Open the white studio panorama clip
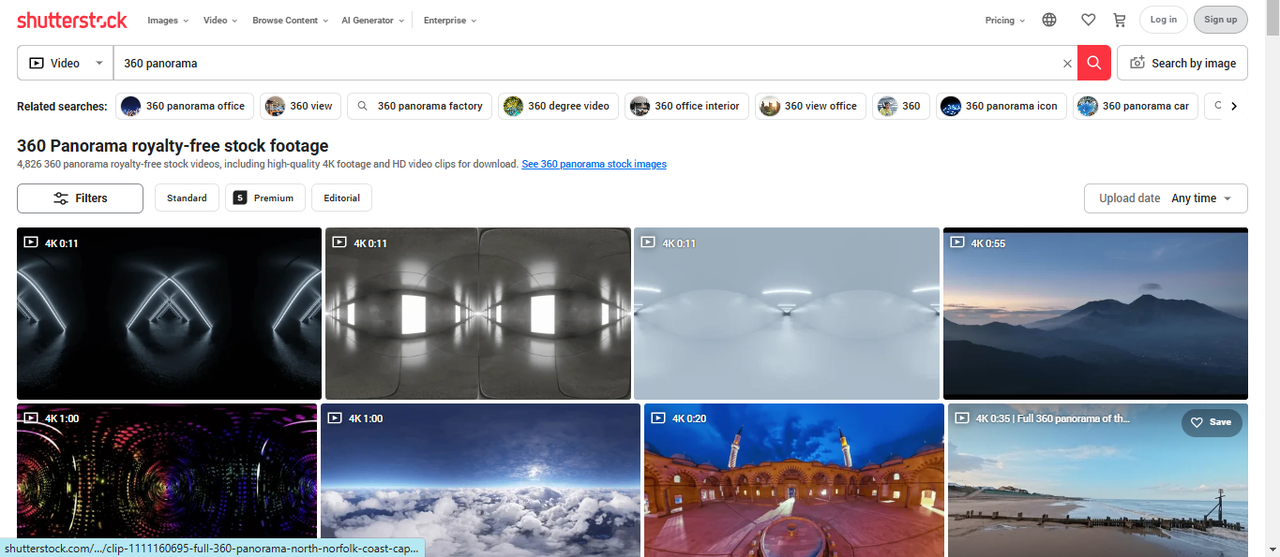 point(787,313)
